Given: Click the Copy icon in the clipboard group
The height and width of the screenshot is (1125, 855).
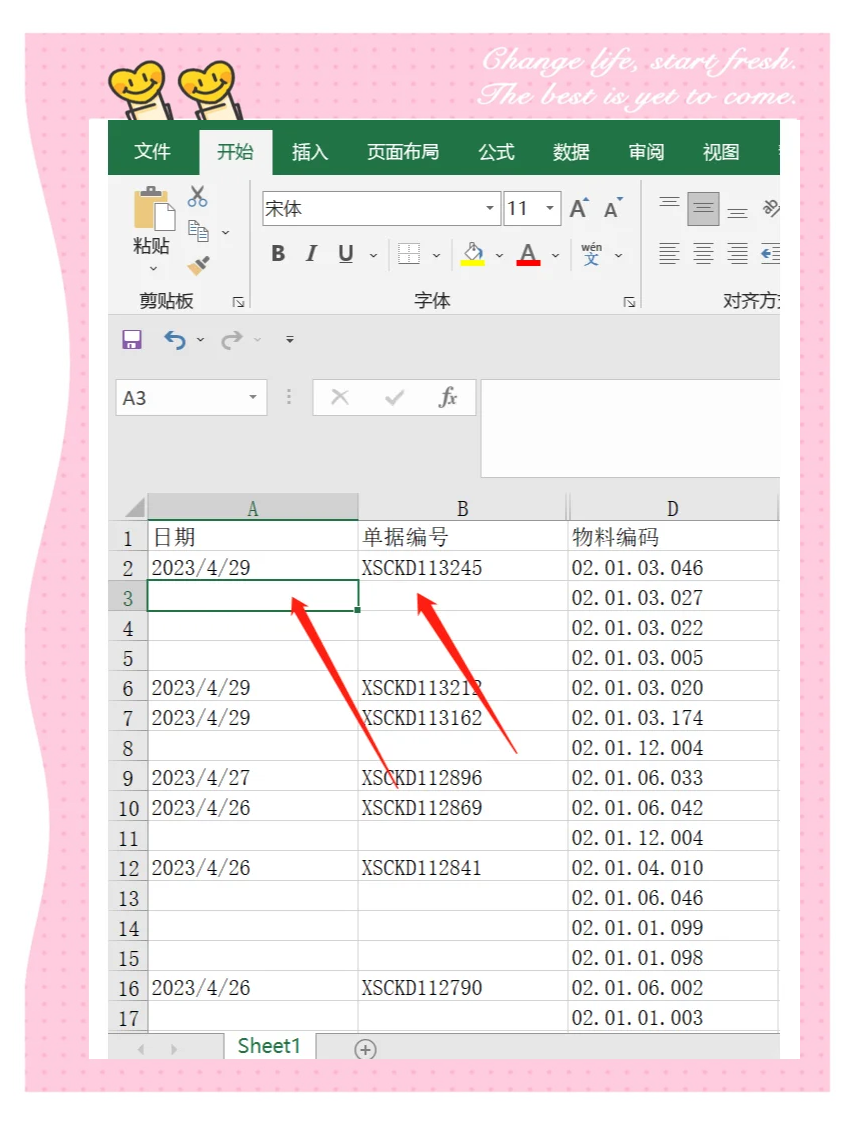Looking at the screenshot, I should [197, 228].
